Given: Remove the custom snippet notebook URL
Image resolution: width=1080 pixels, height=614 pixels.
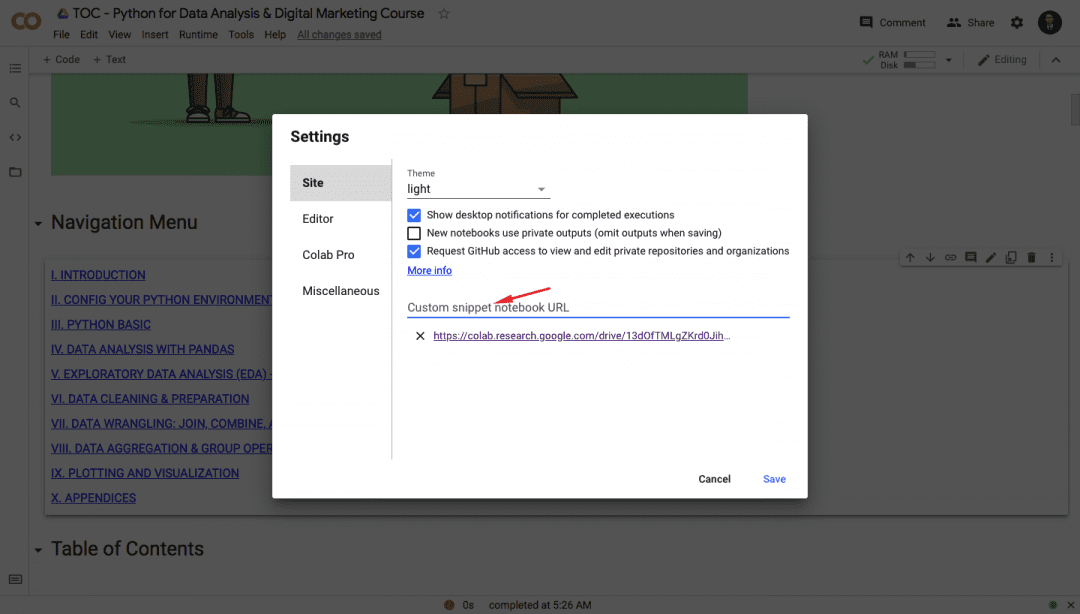Looking at the screenshot, I should (418, 335).
